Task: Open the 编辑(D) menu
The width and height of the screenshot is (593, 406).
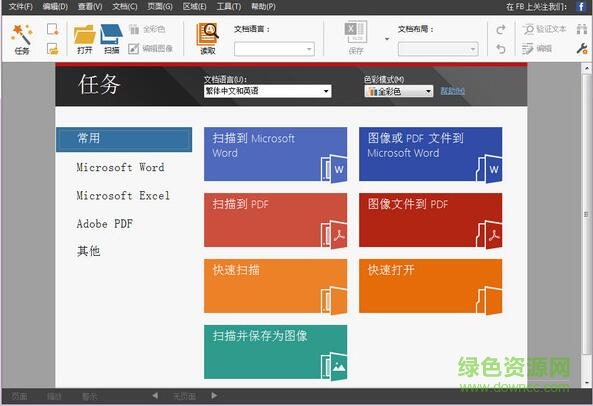Action: (55, 6)
